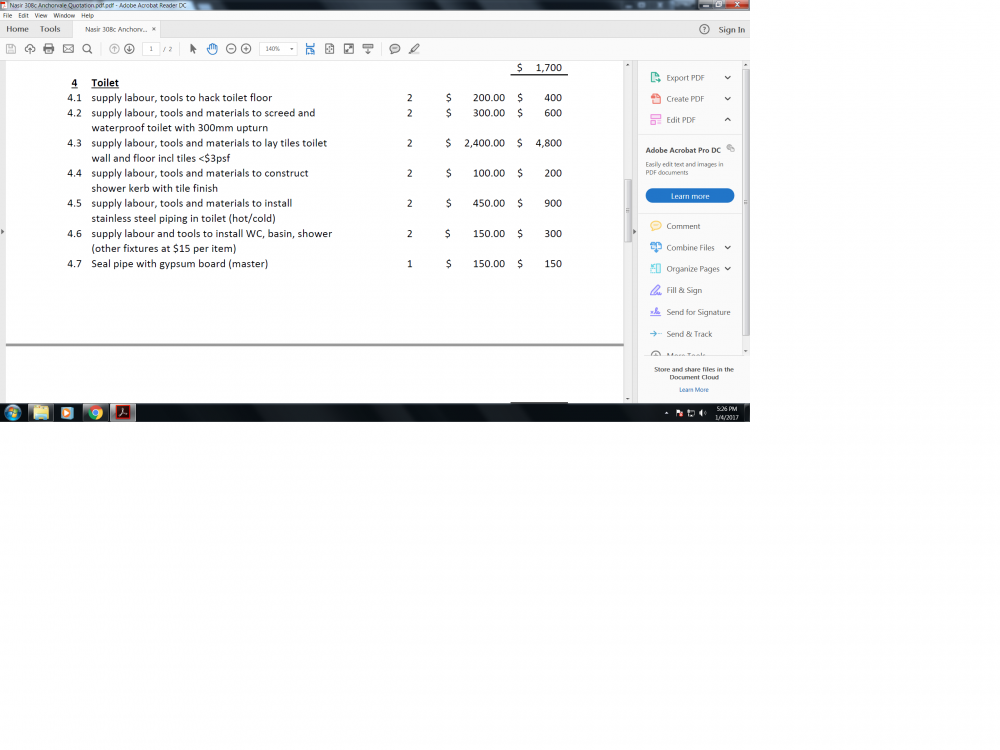The width and height of the screenshot is (1000, 750).
Task: Click the page number field
Action: (151, 49)
